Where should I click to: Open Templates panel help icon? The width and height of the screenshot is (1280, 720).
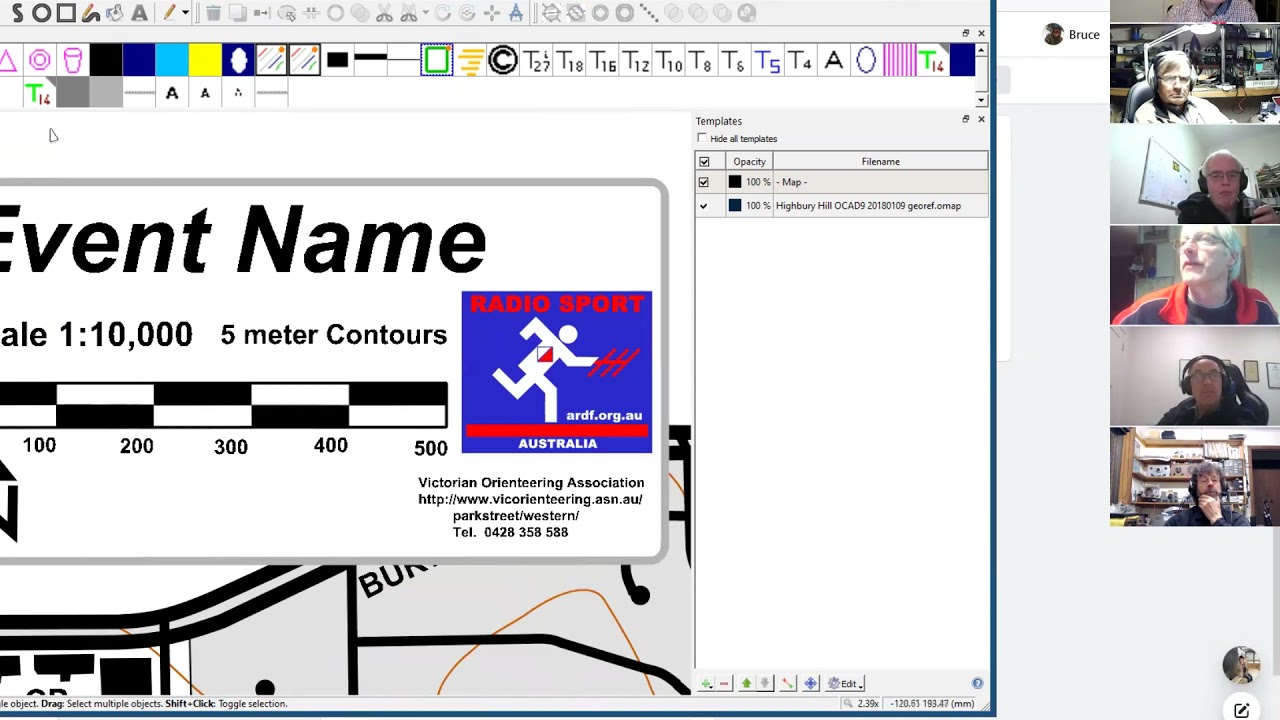(977, 683)
